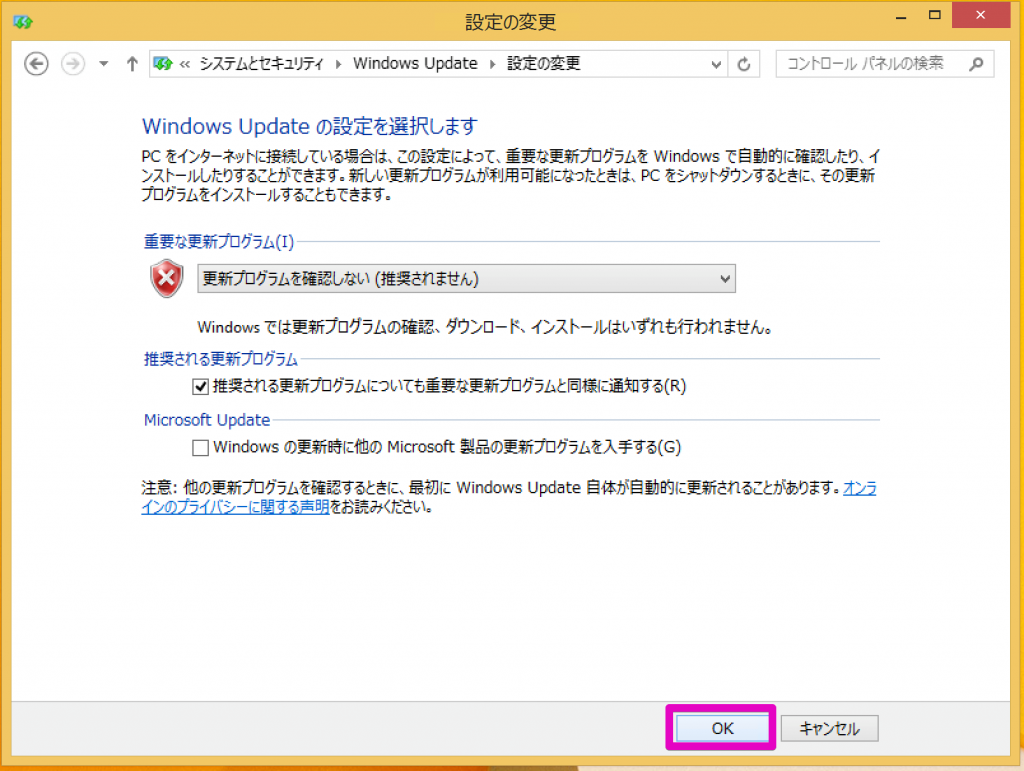Click the システムとセキュリティ breadcrumb
The height and width of the screenshot is (771, 1024).
(261, 63)
